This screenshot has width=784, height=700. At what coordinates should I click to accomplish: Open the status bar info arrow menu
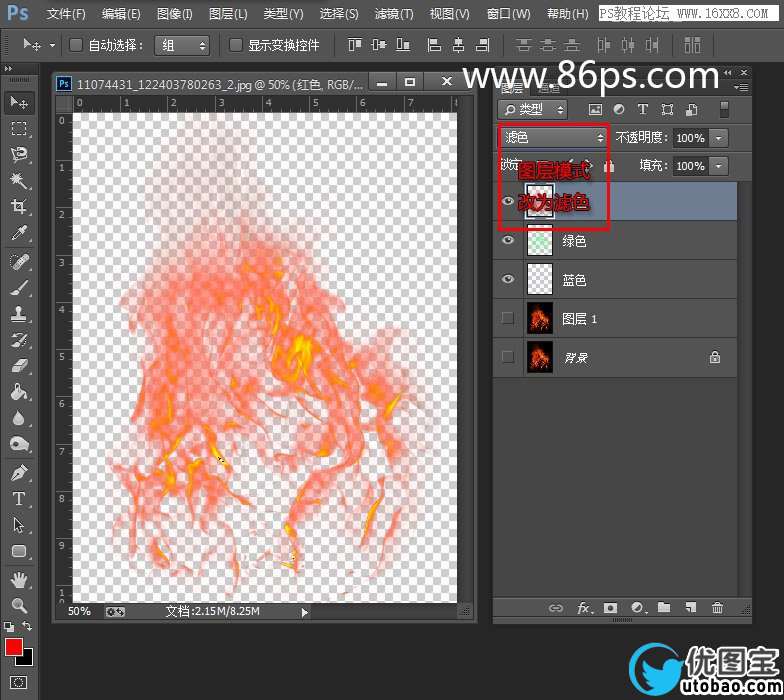pos(304,612)
